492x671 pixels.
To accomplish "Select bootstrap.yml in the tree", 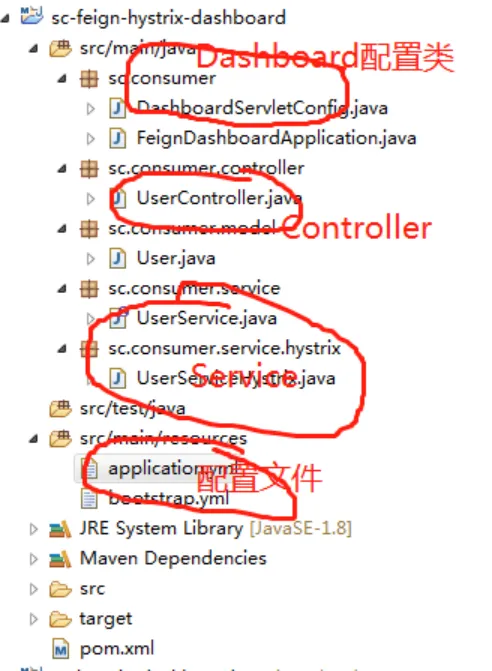I will (x=169, y=499).
